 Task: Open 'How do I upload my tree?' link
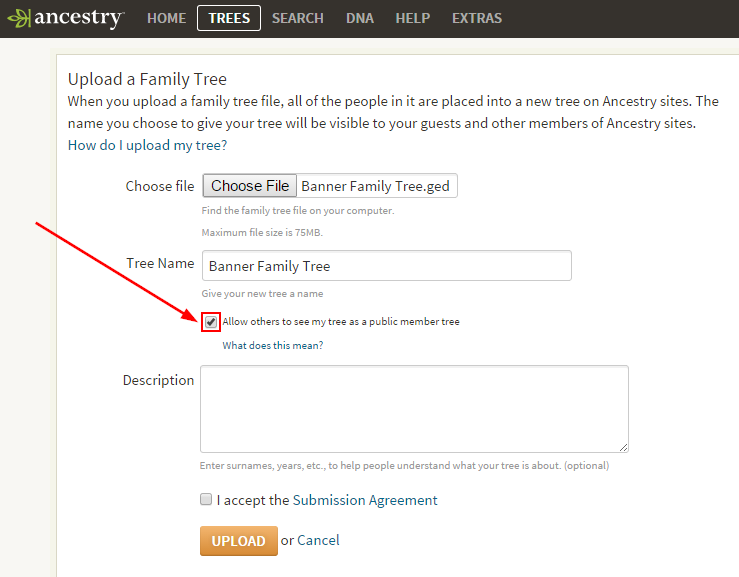pyautogui.click(x=147, y=145)
